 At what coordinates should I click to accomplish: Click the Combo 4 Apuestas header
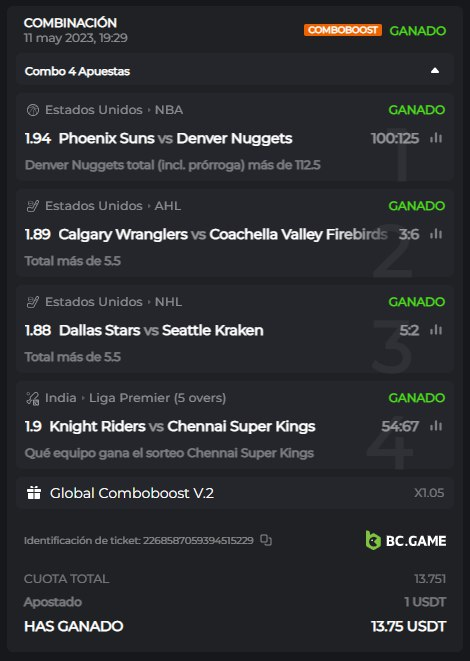235,71
